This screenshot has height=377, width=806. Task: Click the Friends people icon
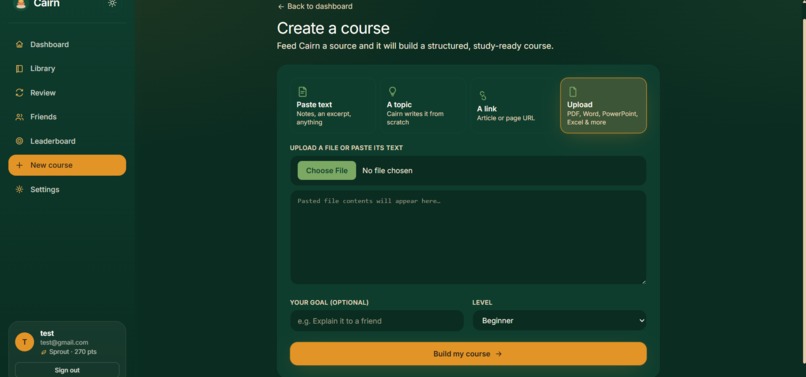tap(20, 117)
